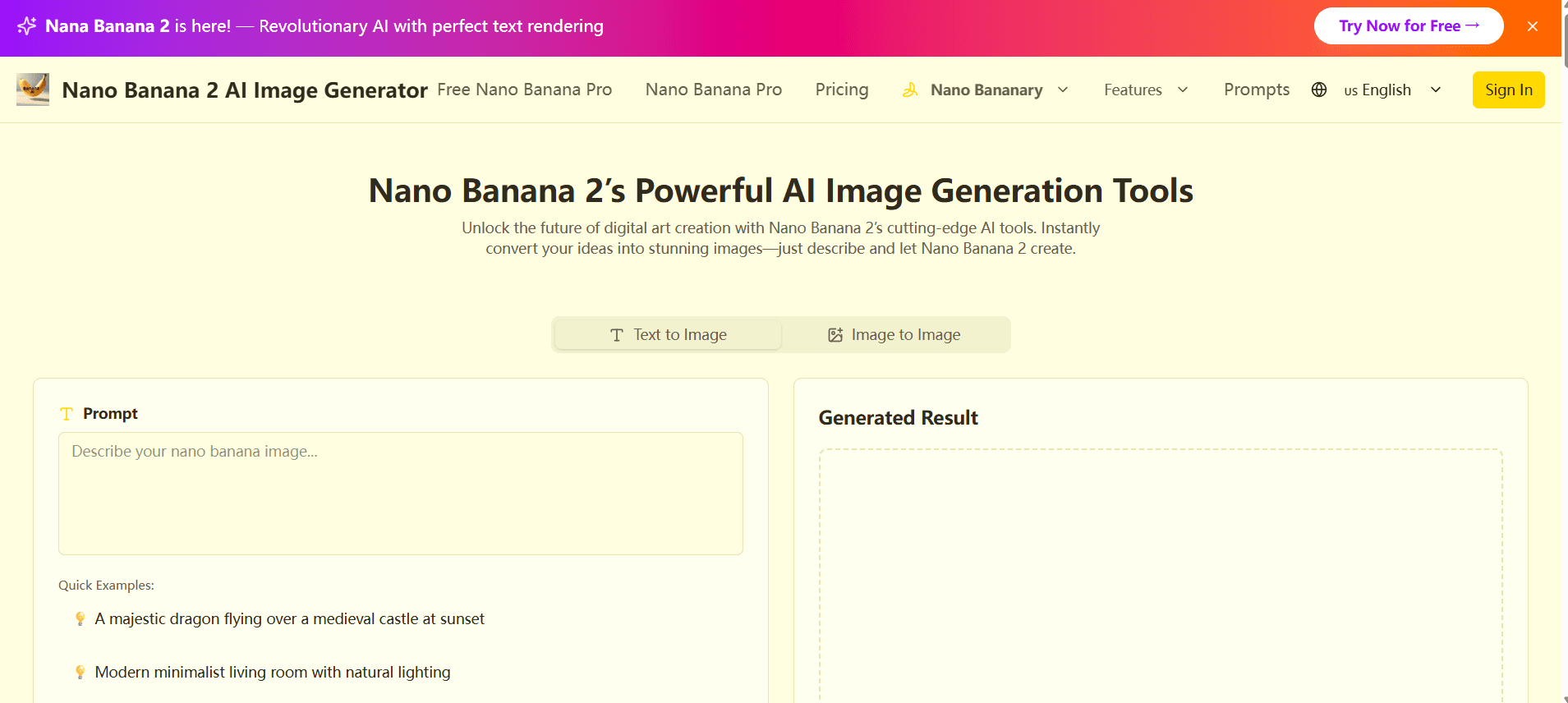
Task: Click the 'Prompt' label text
Action: click(x=110, y=413)
